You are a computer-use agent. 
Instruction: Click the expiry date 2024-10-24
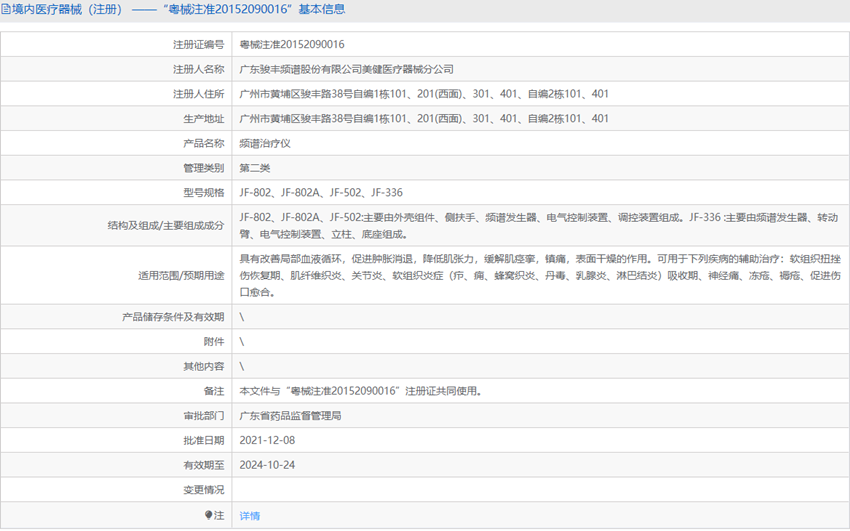[x=267, y=465]
